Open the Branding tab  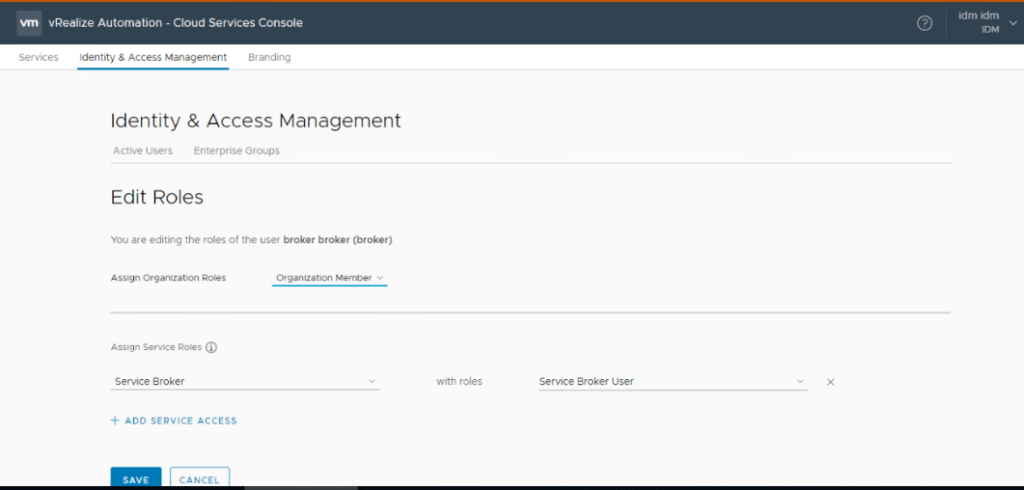pyautogui.click(x=269, y=58)
